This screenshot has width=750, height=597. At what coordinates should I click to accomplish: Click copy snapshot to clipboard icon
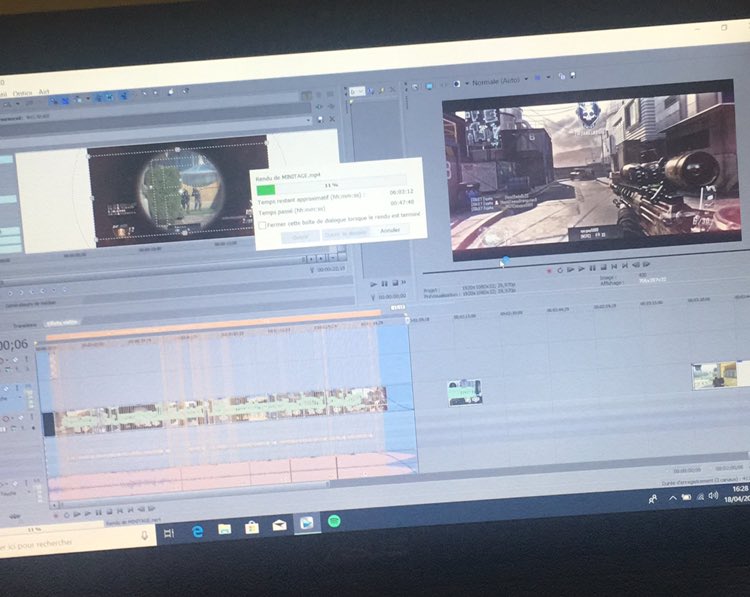[562, 76]
